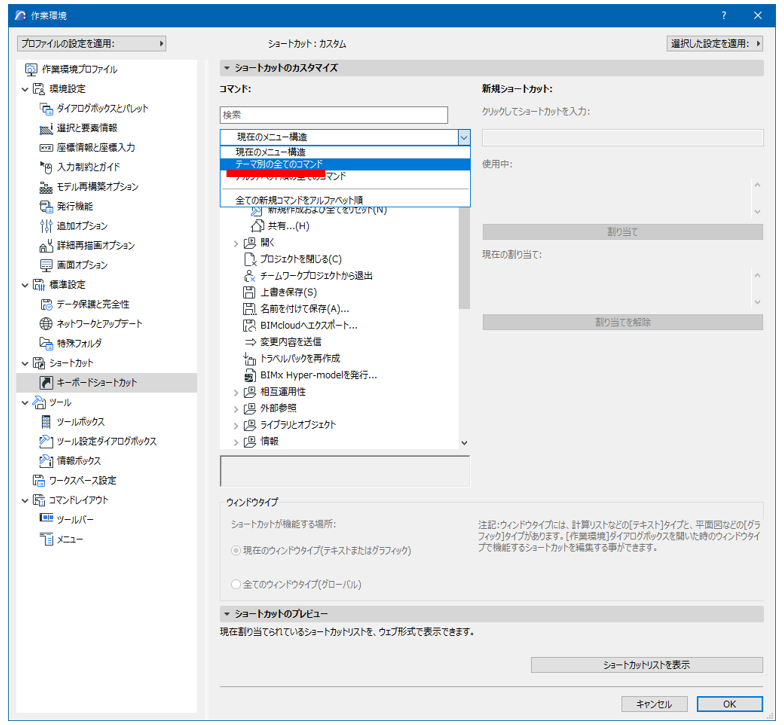Click the ツールボックス icon
The height and width of the screenshot is (725, 784).
(46, 422)
